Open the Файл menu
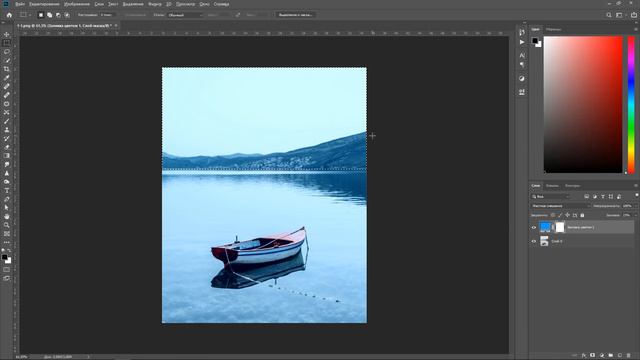This screenshot has height=360, width=640. click(x=20, y=4)
